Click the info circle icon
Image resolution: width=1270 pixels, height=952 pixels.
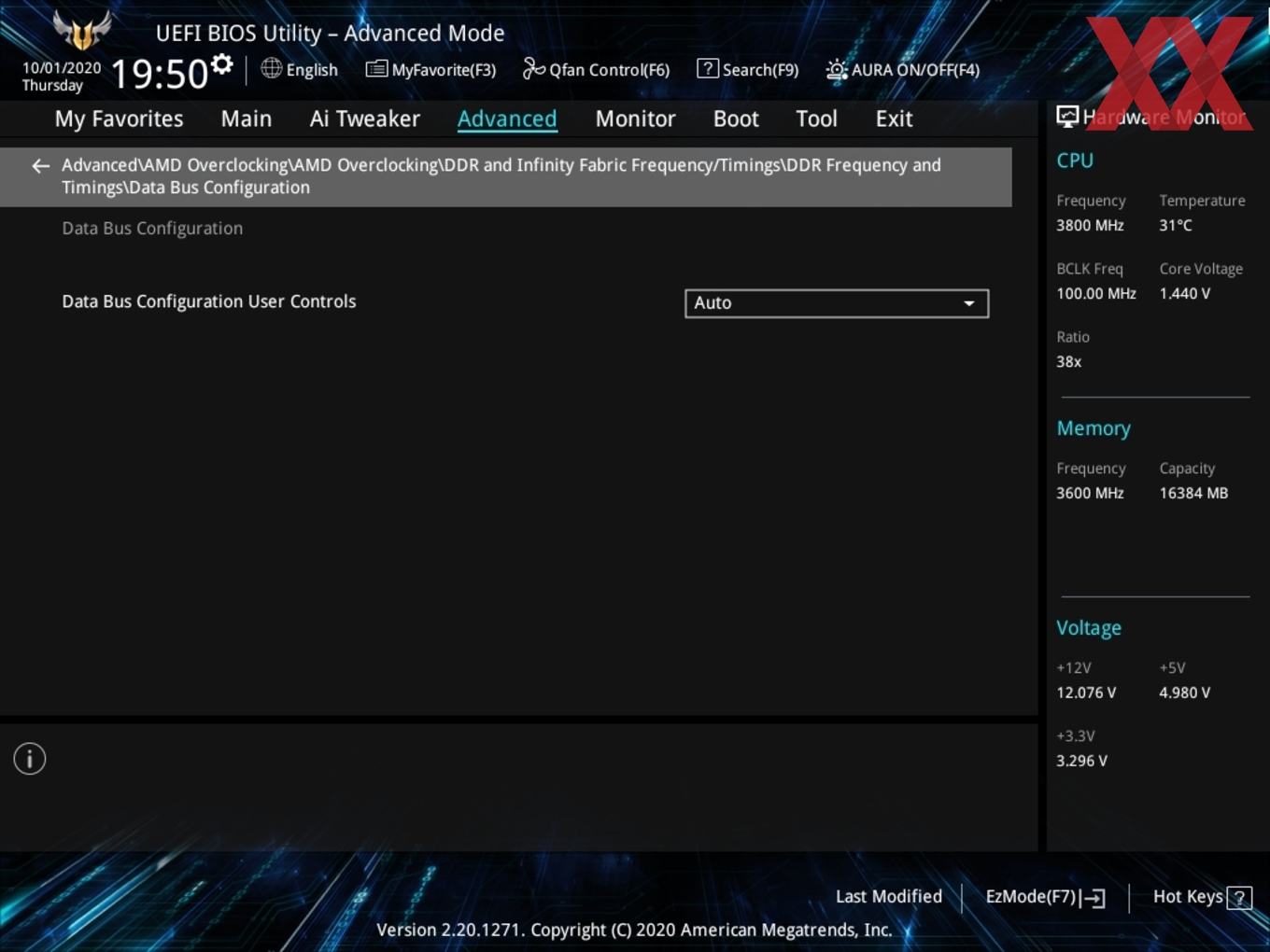coord(30,759)
